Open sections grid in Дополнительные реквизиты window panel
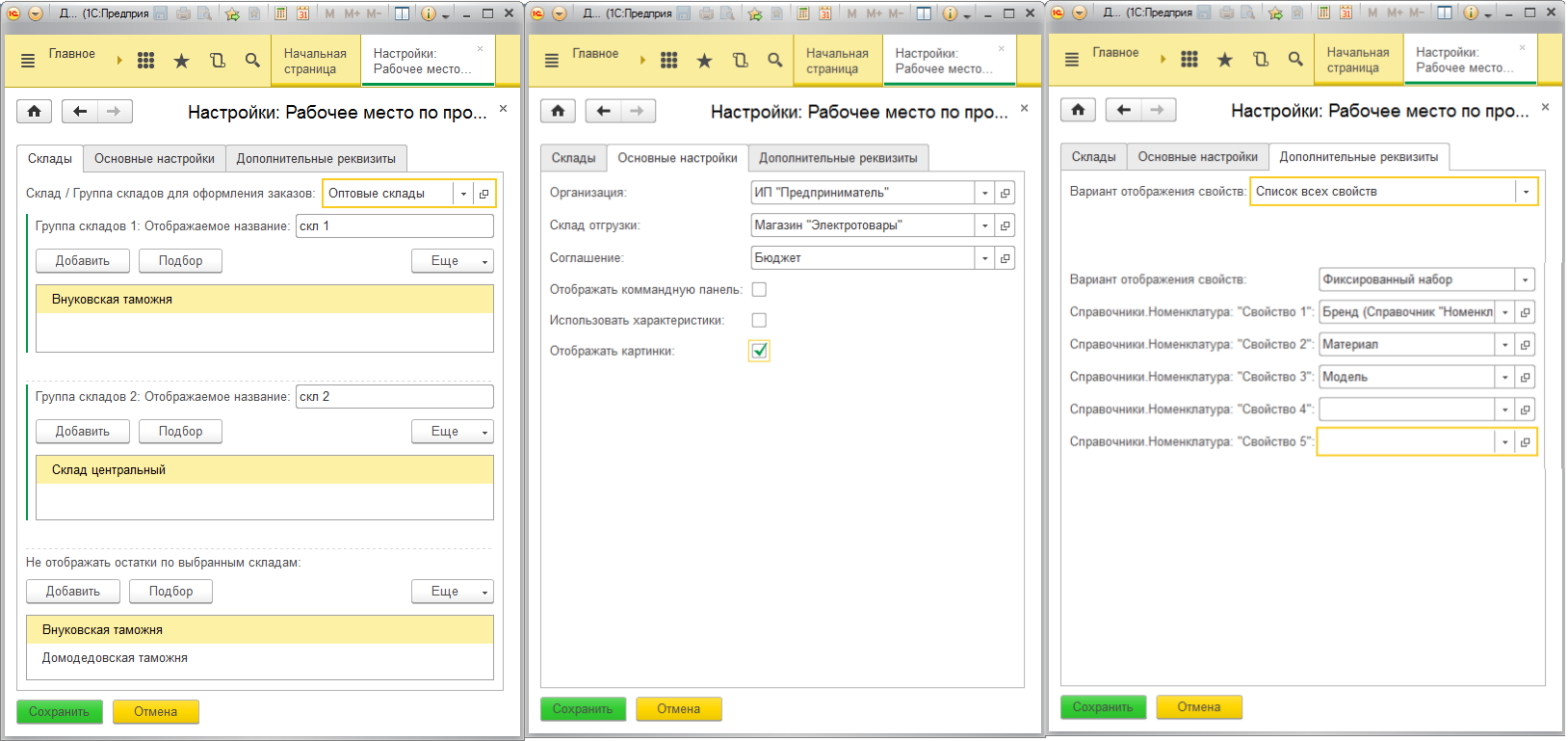 pyautogui.click(x=1189, y=60)
